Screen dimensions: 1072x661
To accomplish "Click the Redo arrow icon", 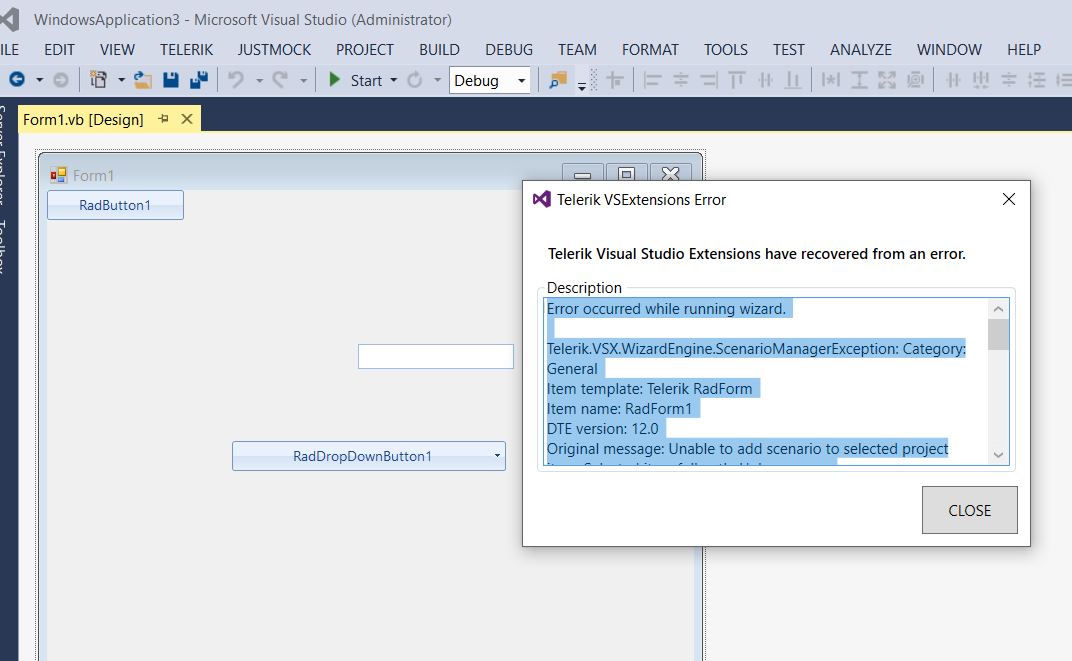I will pyautogui.click(x=280, y=80).
